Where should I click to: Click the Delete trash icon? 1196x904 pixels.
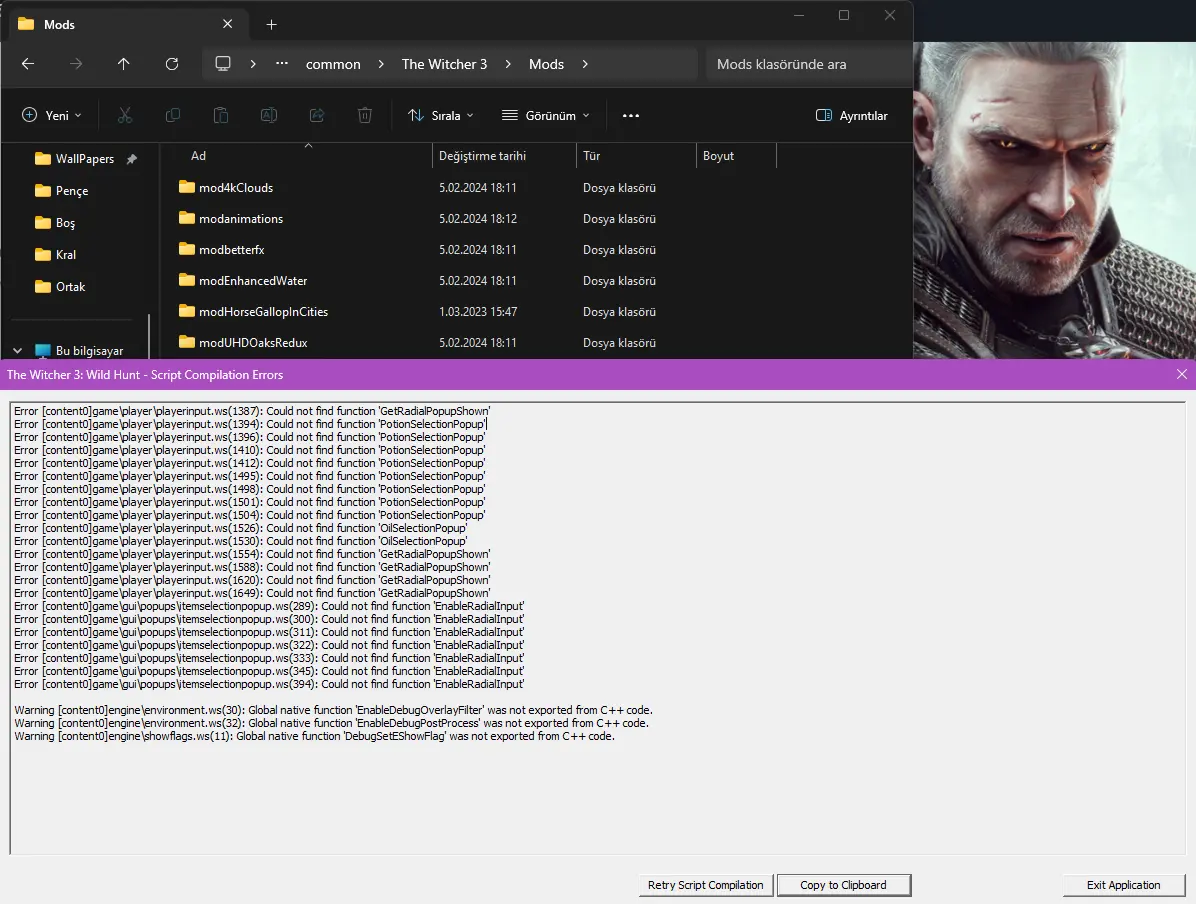click(365, 115)
